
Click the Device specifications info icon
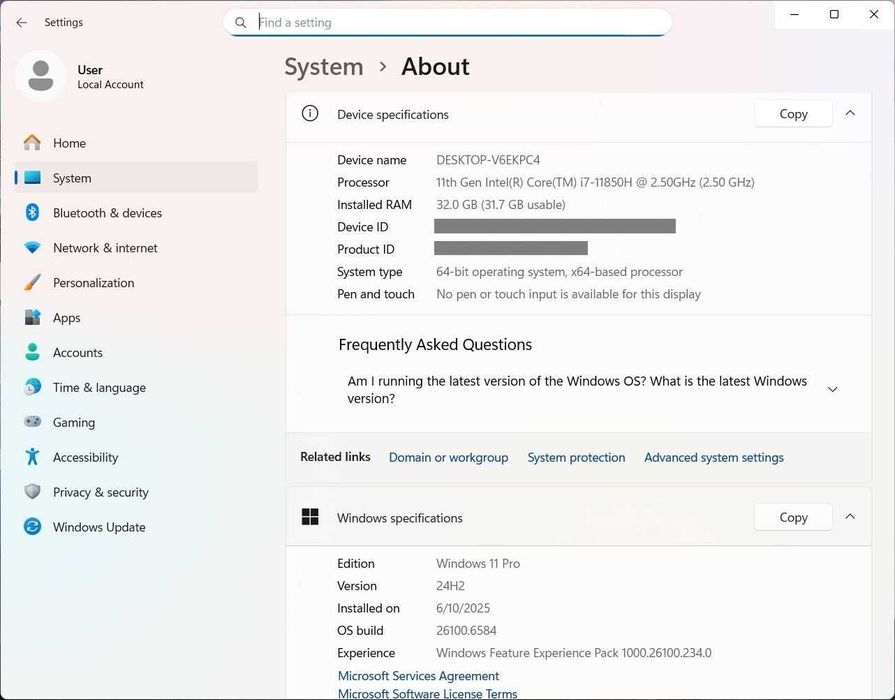(310, 114)
